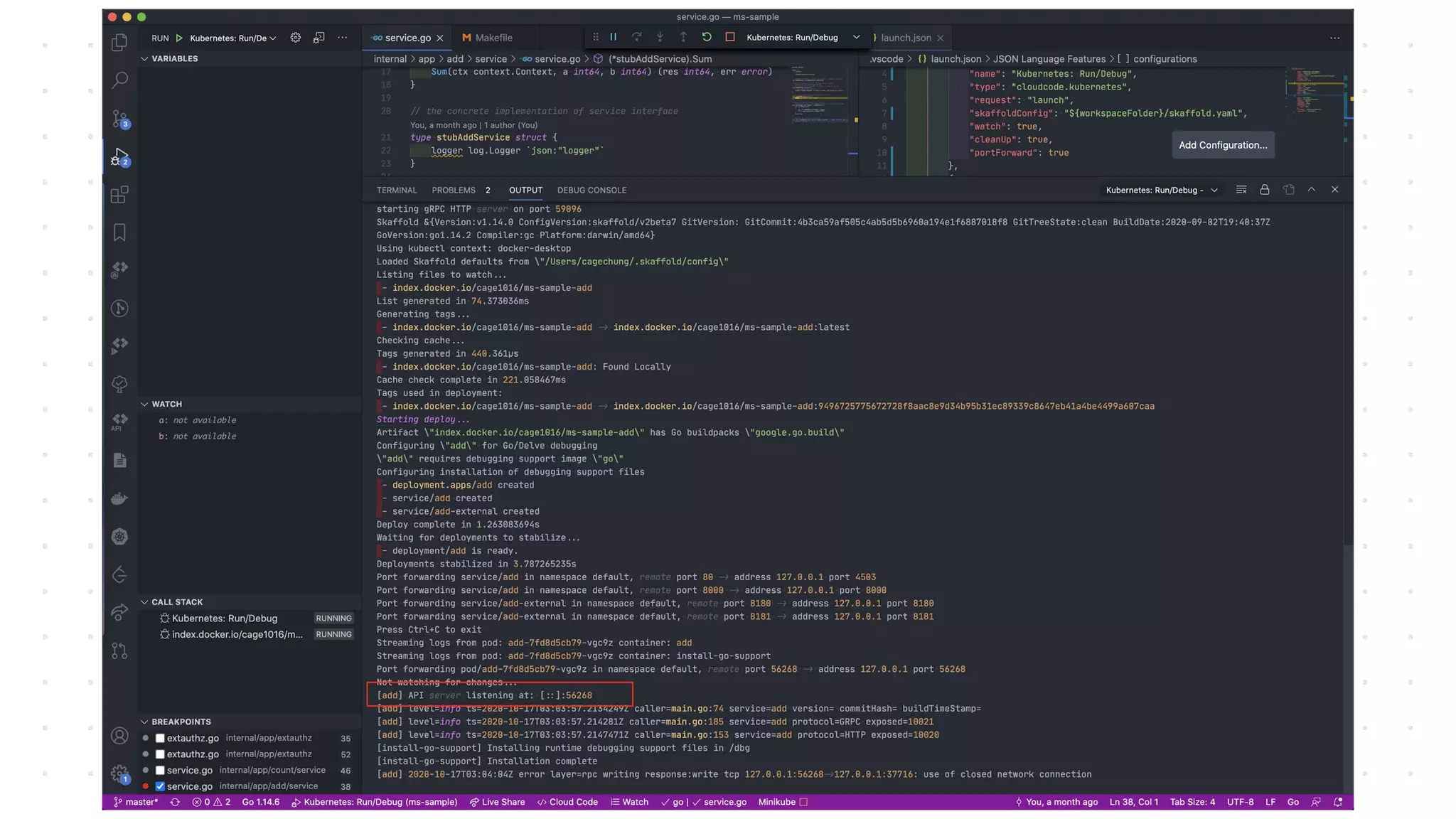Switch to the Makefile editor tab
This screenshot has width=1456, height=819.
coord(493,38)
